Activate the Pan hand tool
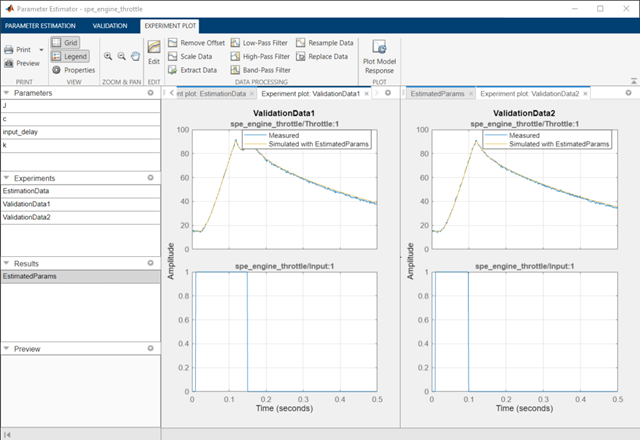Image resolution: width=640 pixels, height=440 pixels. (136, 56)
